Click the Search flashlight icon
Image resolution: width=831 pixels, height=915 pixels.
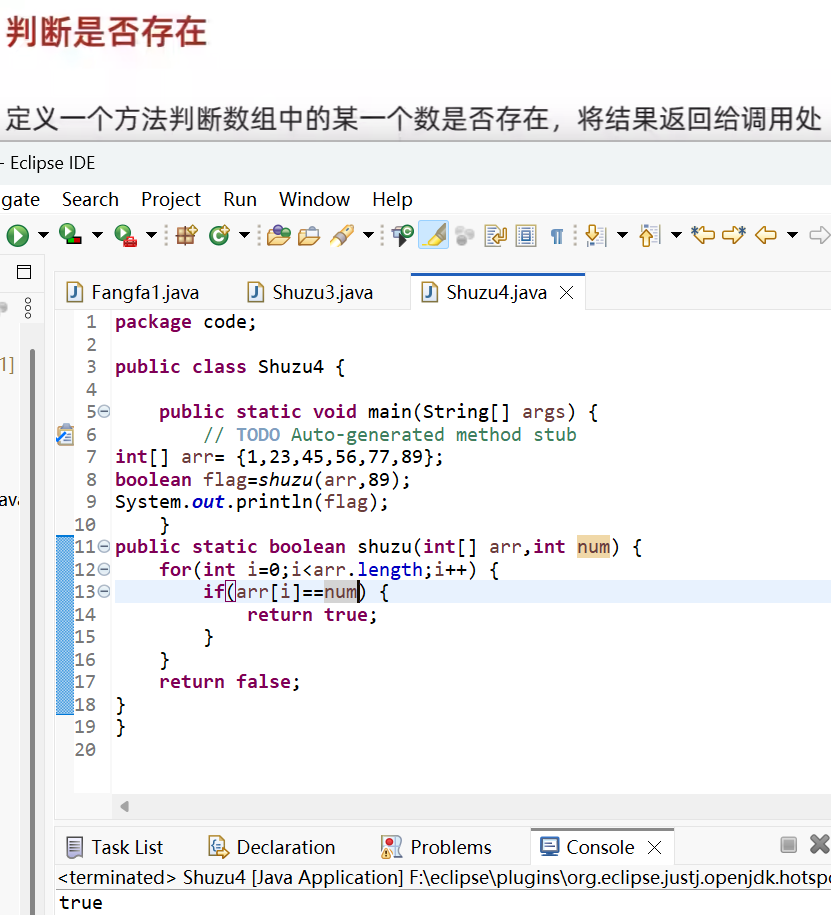click(x=342, y=235)
